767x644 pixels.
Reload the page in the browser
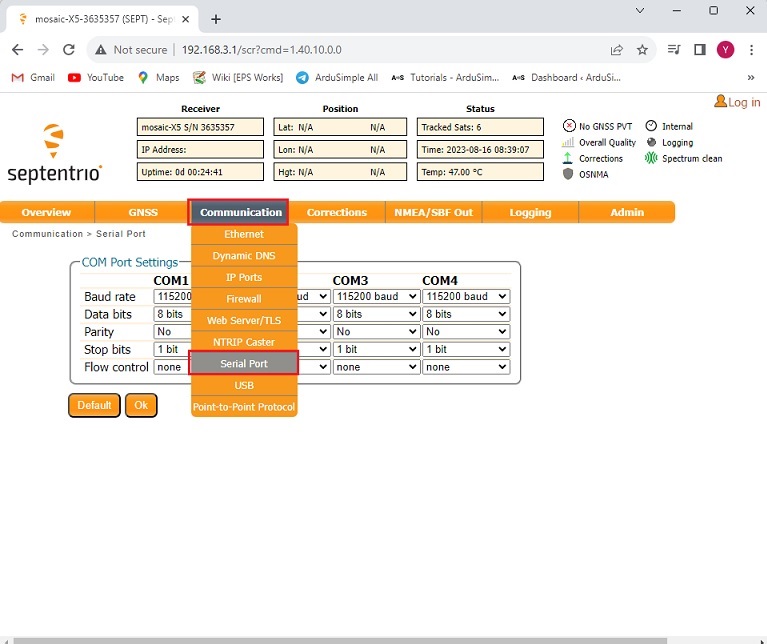pos(69,49)
